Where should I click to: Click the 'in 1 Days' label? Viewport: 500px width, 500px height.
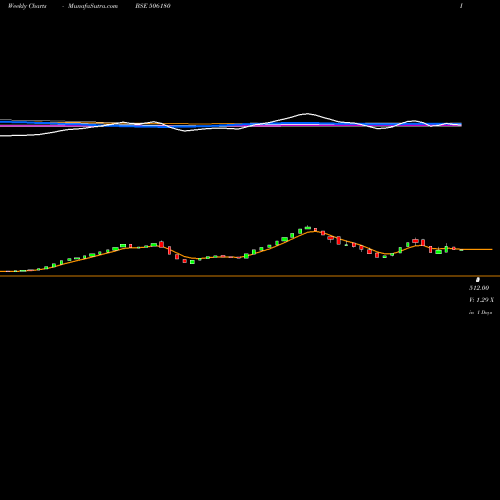[481, 313]
